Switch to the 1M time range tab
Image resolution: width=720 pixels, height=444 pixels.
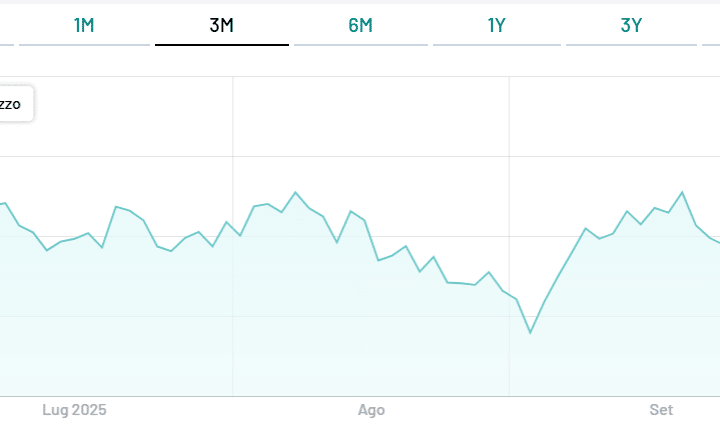pyautogui.click(x=84, y=25)
